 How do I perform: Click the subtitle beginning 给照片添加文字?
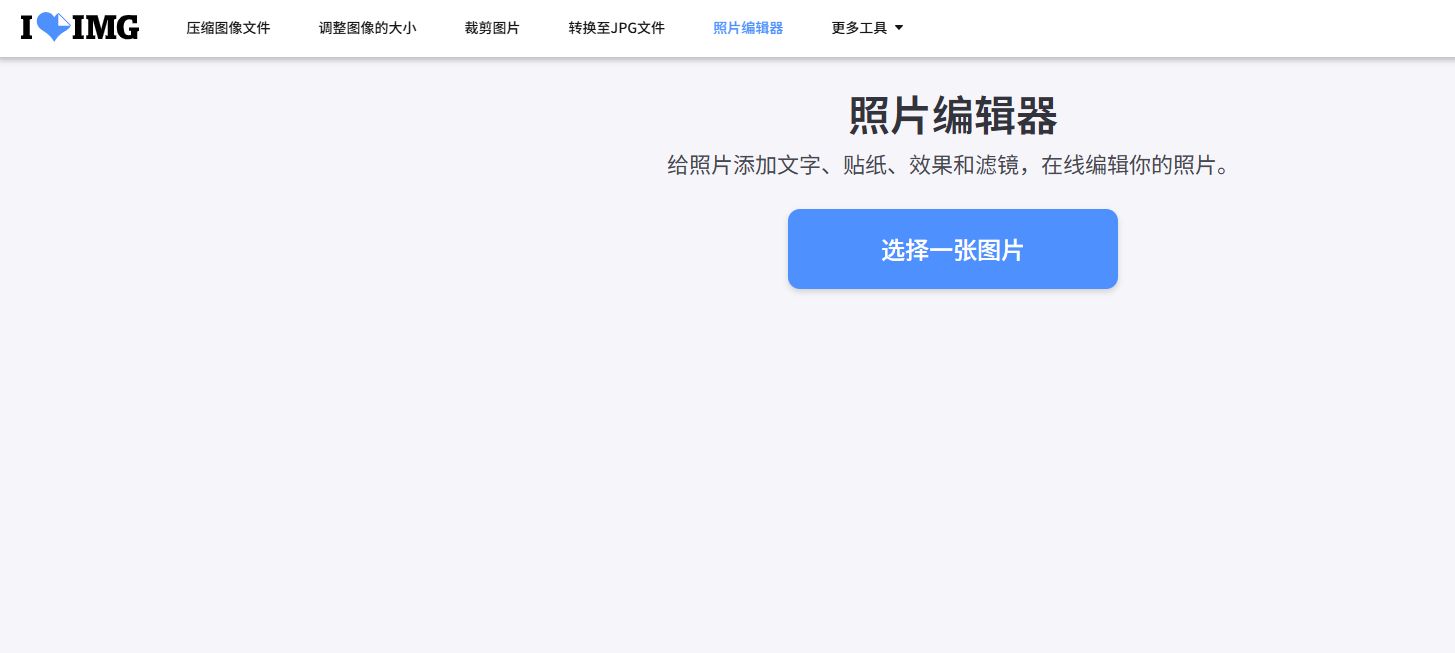point(948,165)
